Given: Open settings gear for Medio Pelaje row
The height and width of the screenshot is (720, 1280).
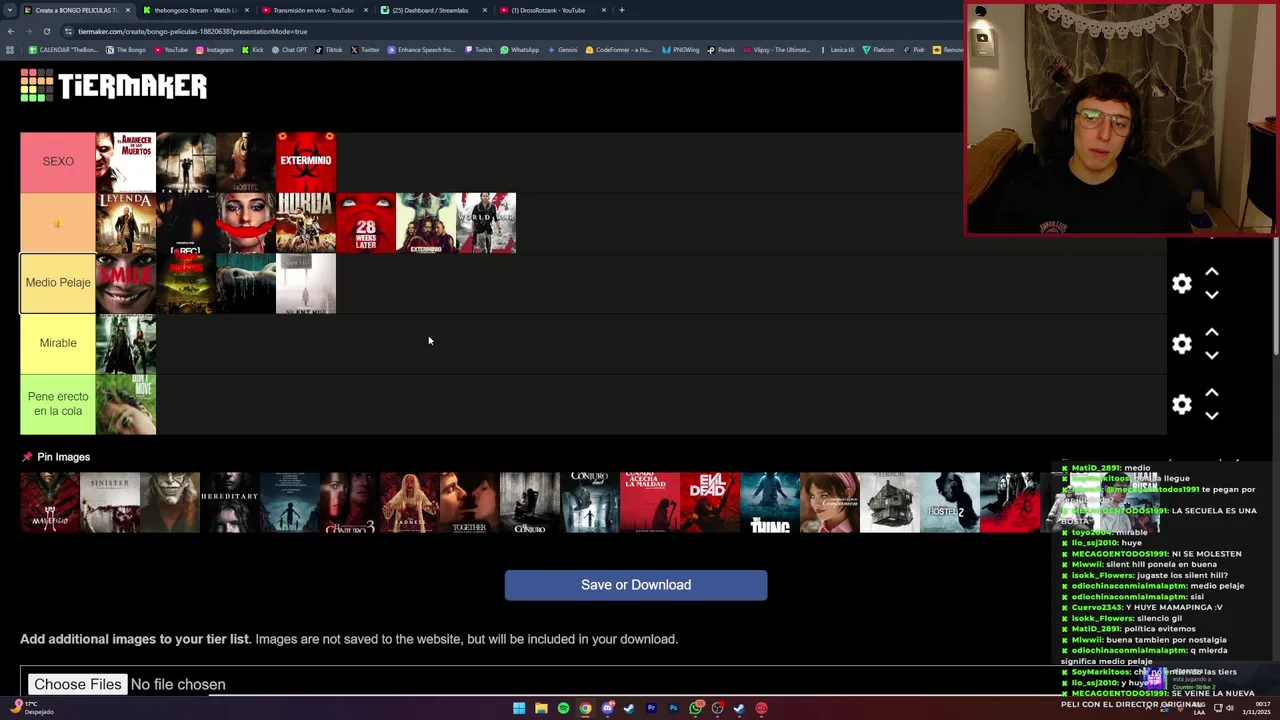Looking at the screenshot, I should coord(1182,283).
